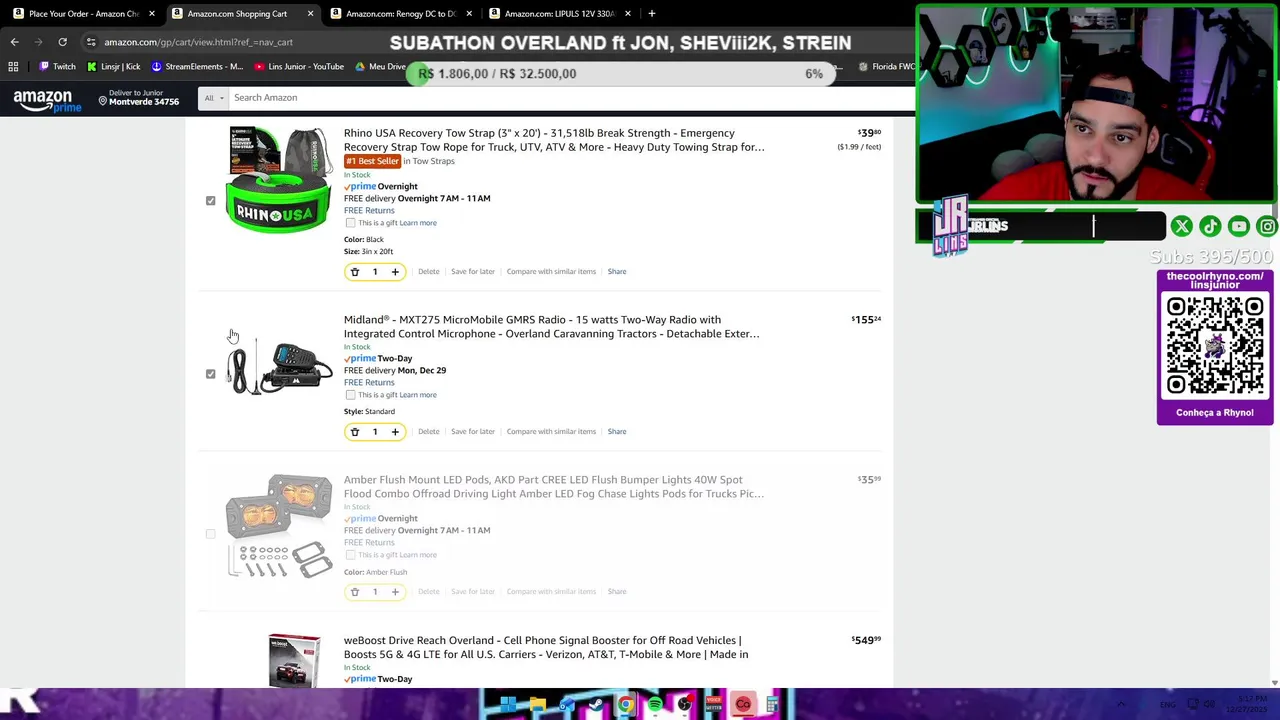This screenshot has width=1280, height=720.
Task: Open Lins Junior - YouTube bookmark
Action: pyautogui.click(x=299, y=67)
